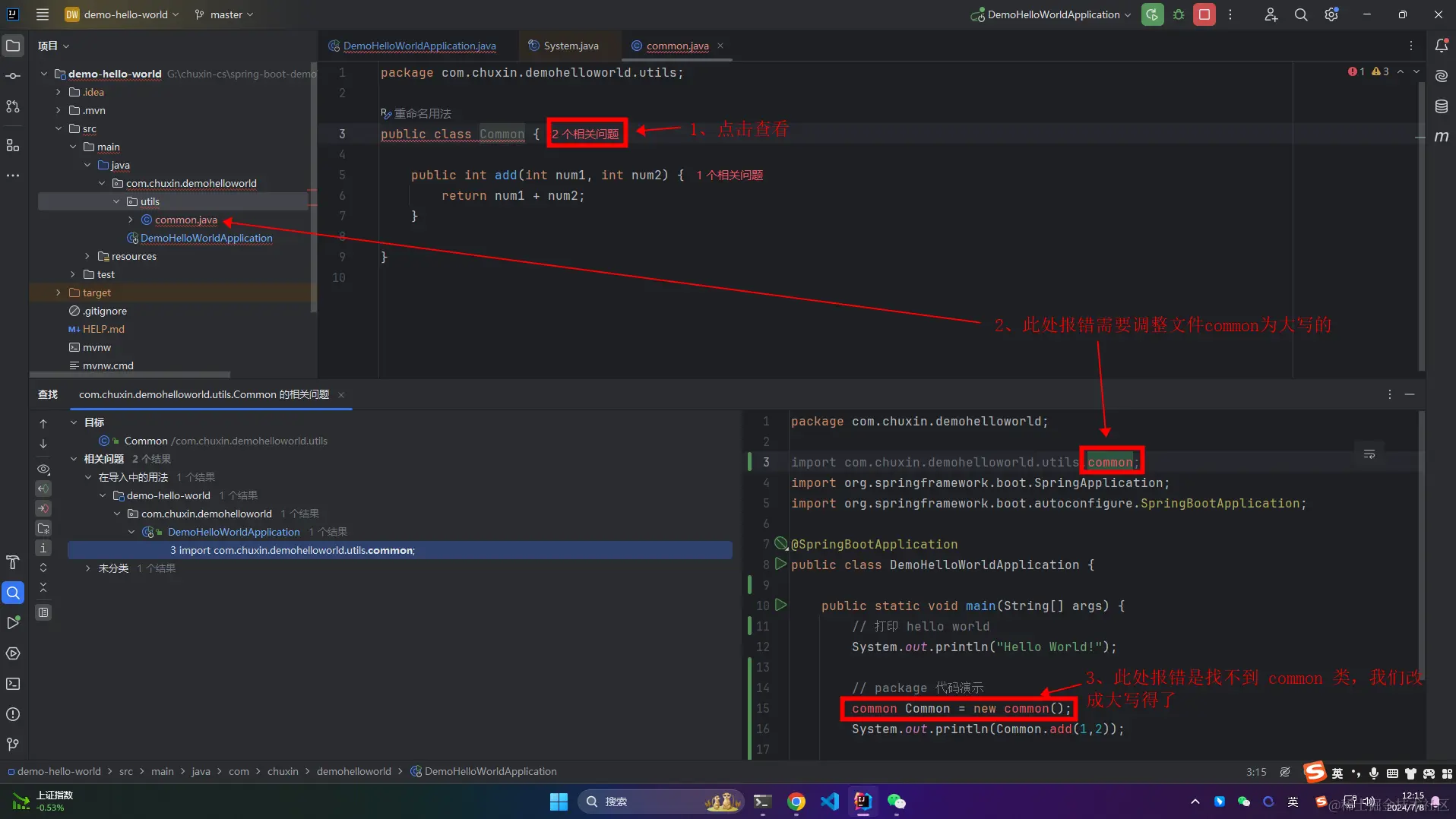Expand all results in Find panel
The width and height of the screenshot is (1456, 819).
click(43, 568)
